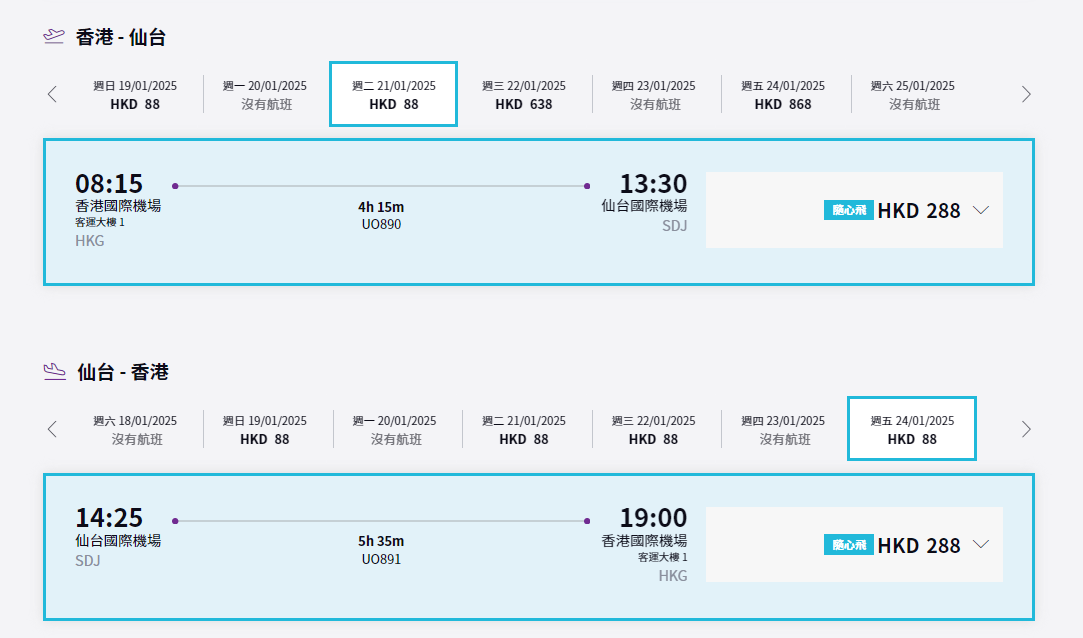Expand fare details for the 14:25 flight
Image resolution: width=1083 pixels, height=638 pixels.
981,545
